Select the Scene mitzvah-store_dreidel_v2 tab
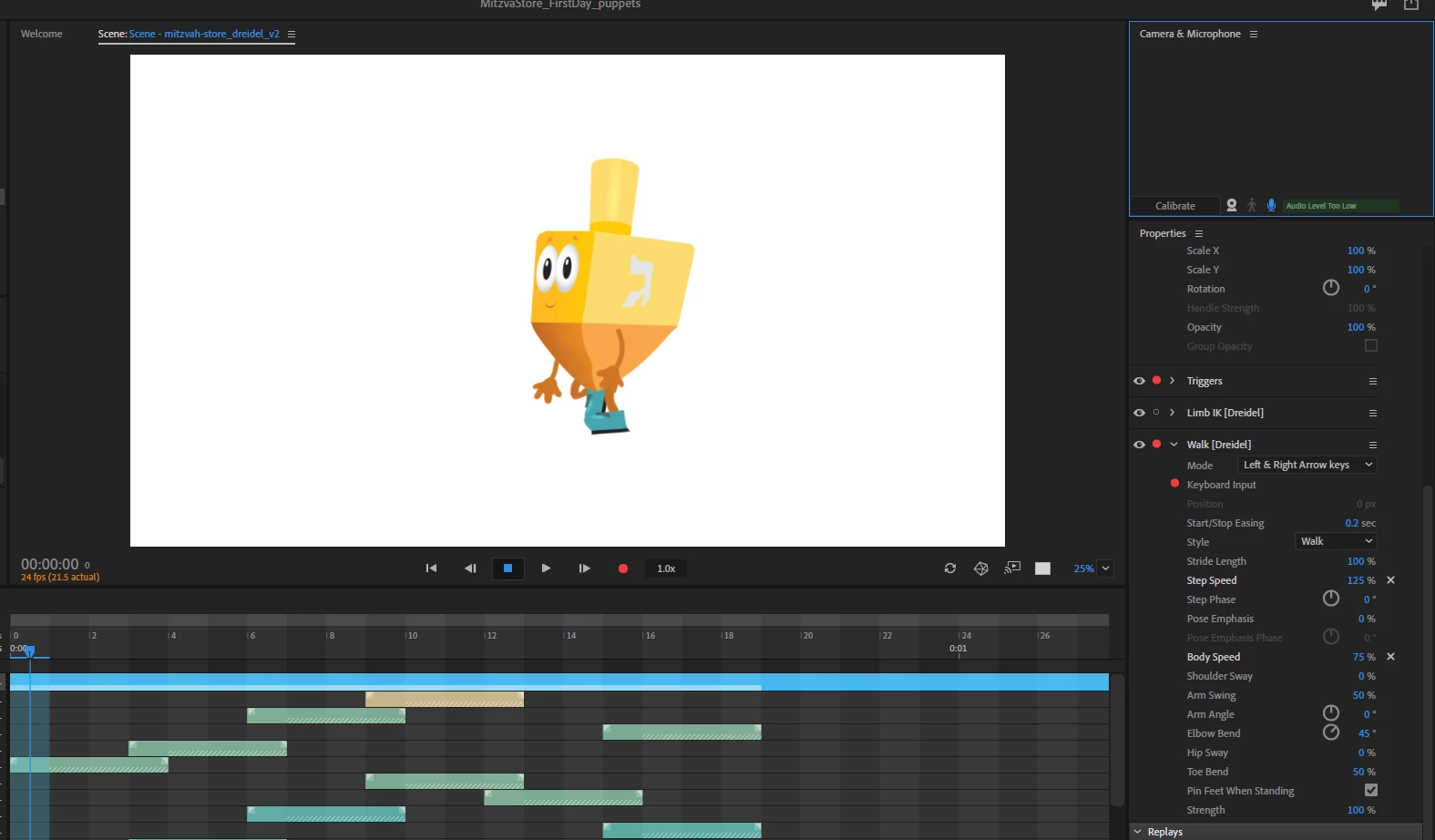Image resolution: width=1435 pixels, height=840 pixels. [x=189, y=34]
